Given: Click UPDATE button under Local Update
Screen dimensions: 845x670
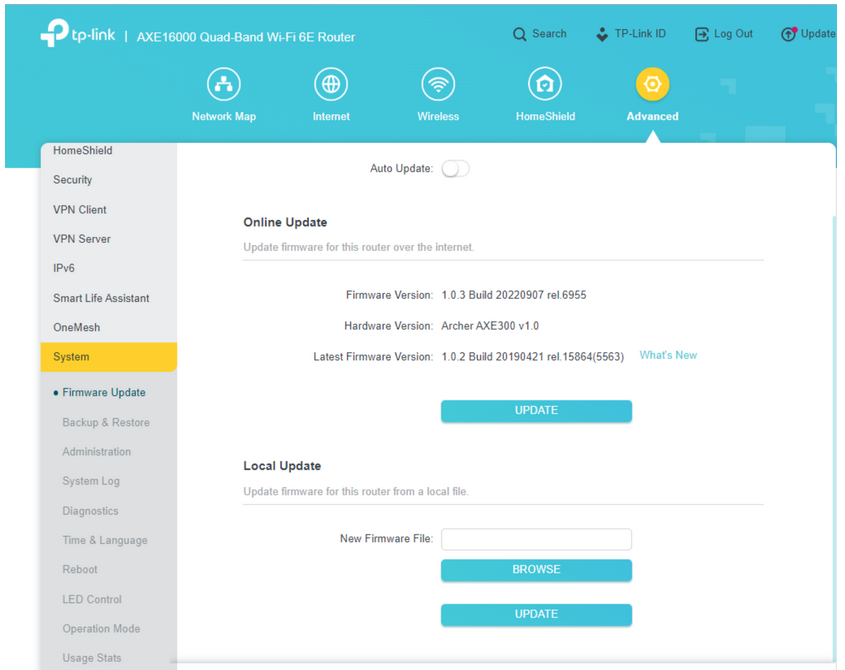Looking at the screenshot, I should (x=536, y=614).
